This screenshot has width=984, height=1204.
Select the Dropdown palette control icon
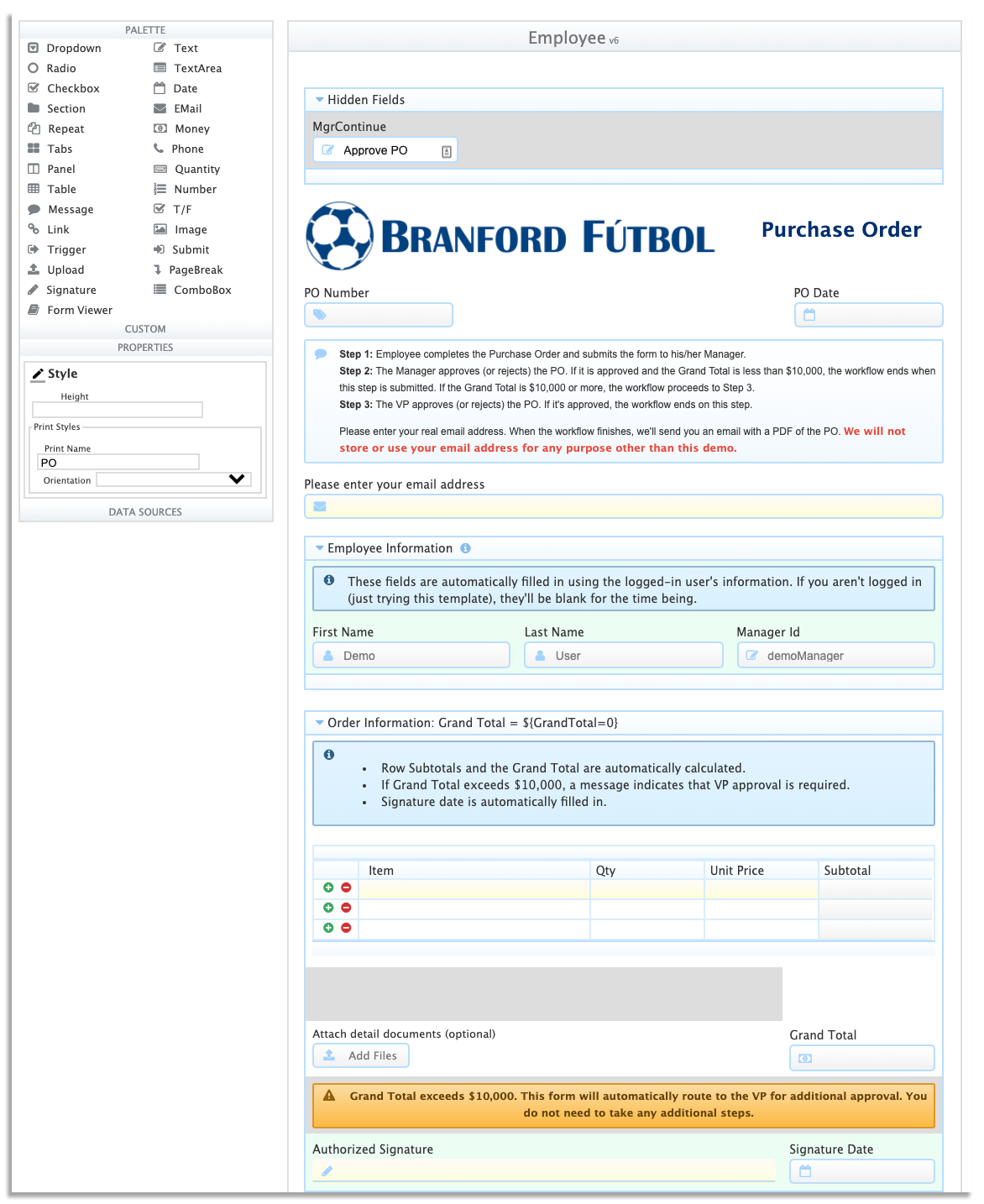tap(34, 48)
